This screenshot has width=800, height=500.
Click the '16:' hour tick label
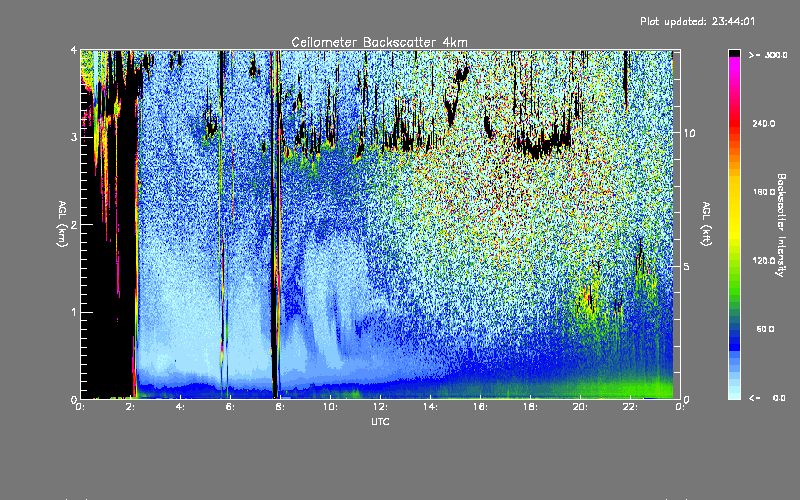point(480,407)
